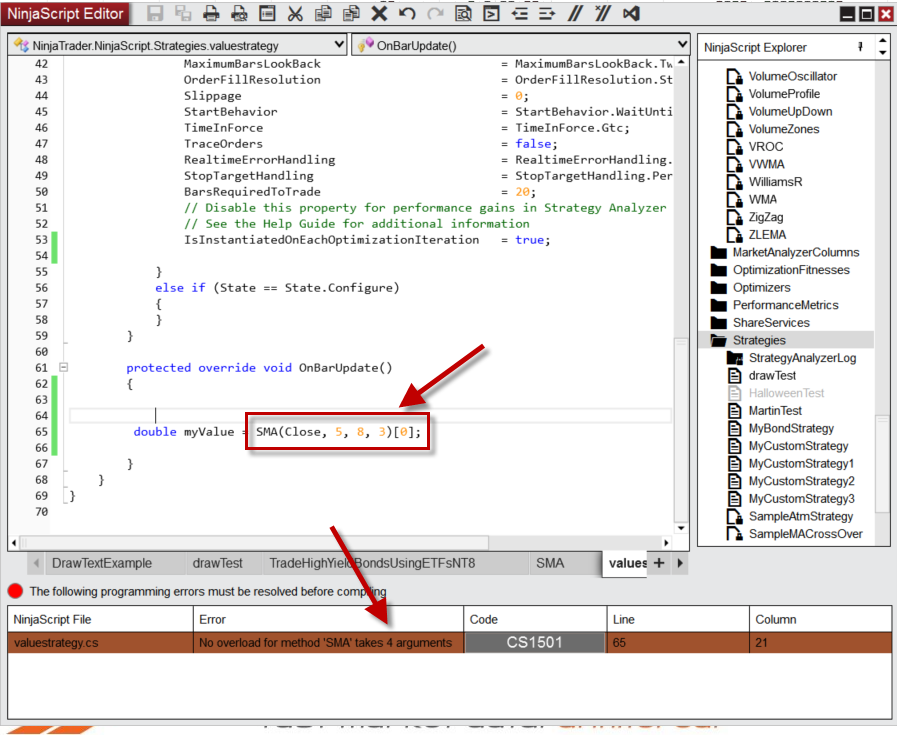Select the VolumeProfile indicator
Screen dimensions: 897x735
[774, 94]
